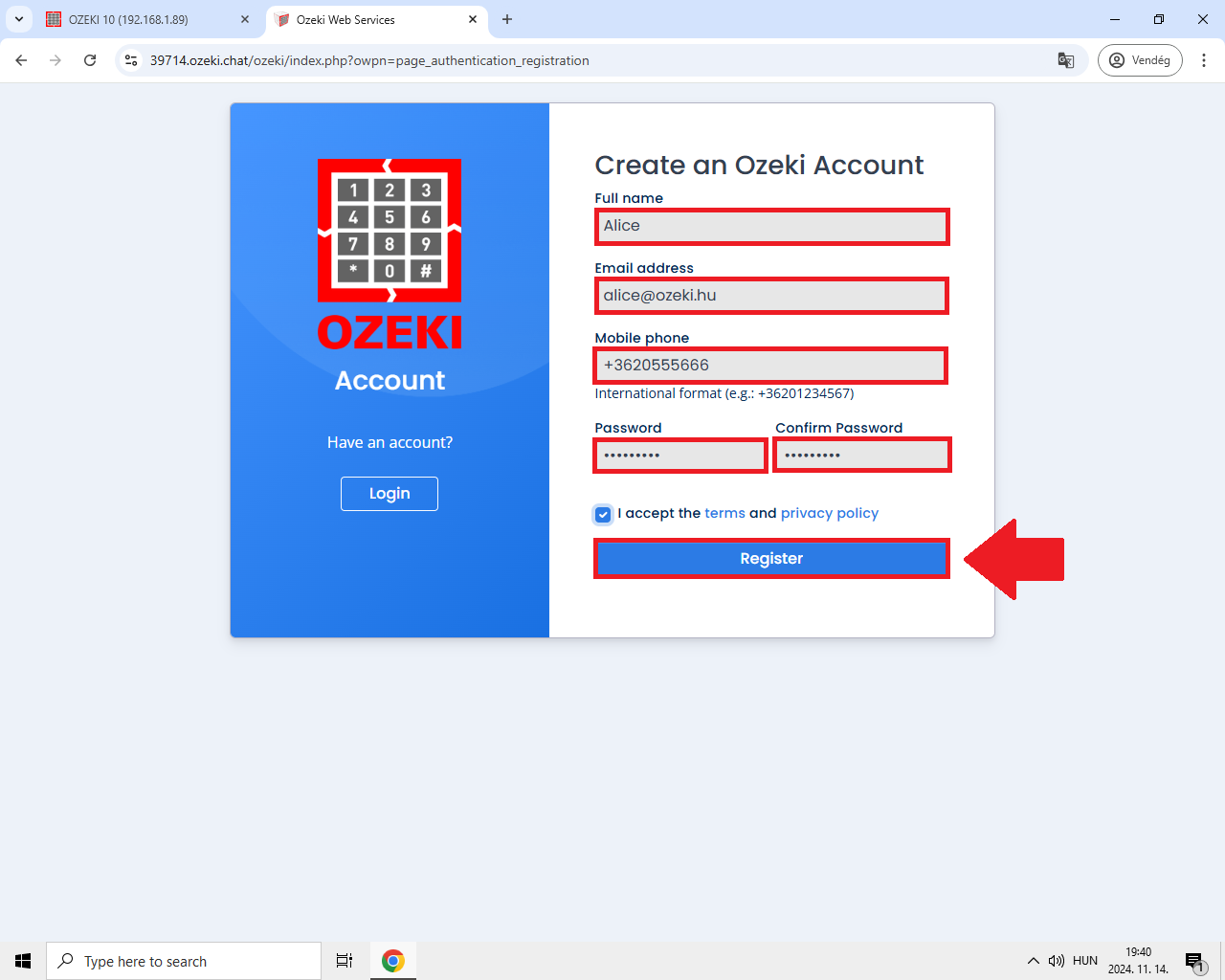The height and width of the screenshot is (980, 1225).
Task: Click the taskbar search box
Action: point(184,961)
